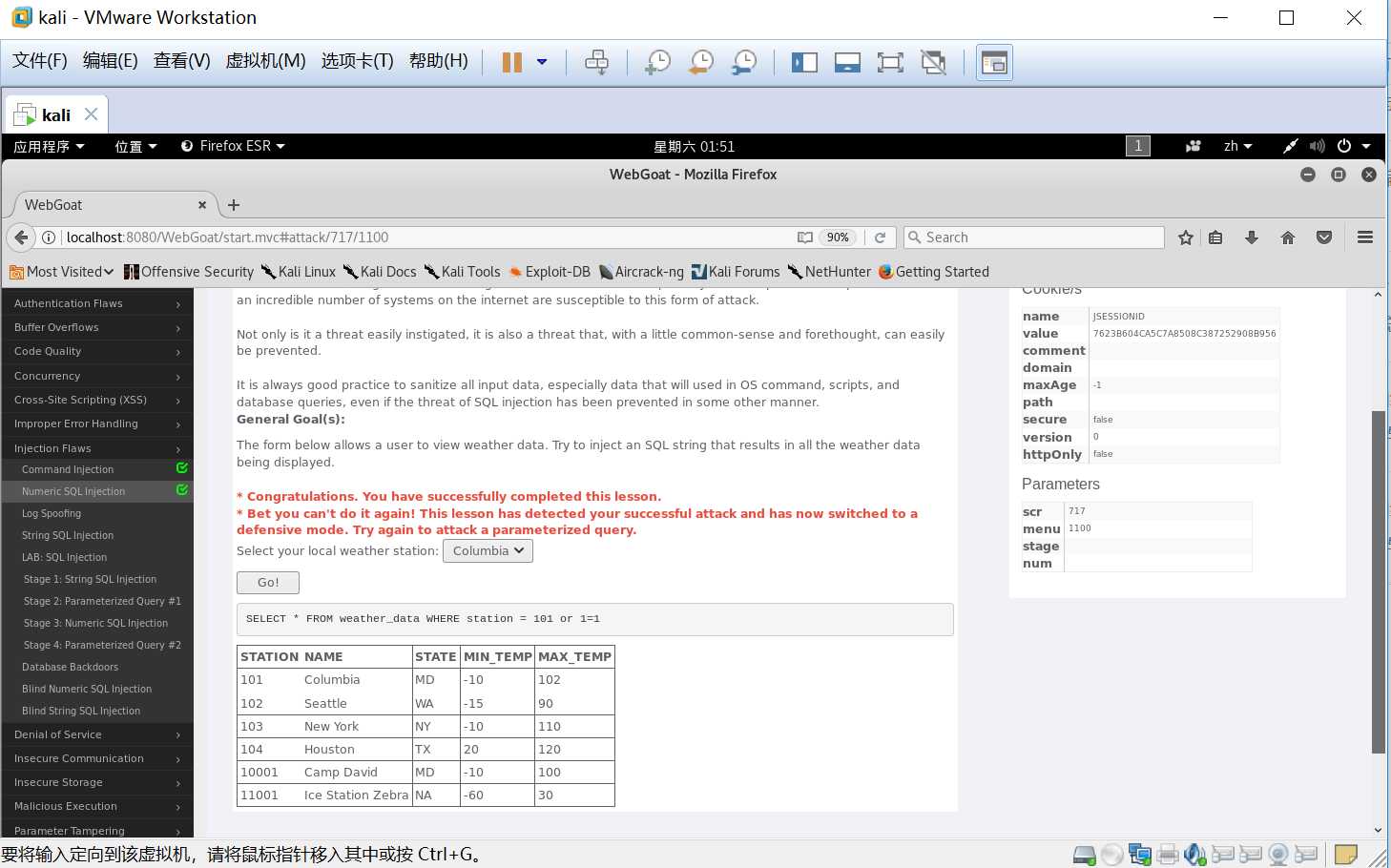Open the weather station Columbia dropdown

tap(488, 550)
